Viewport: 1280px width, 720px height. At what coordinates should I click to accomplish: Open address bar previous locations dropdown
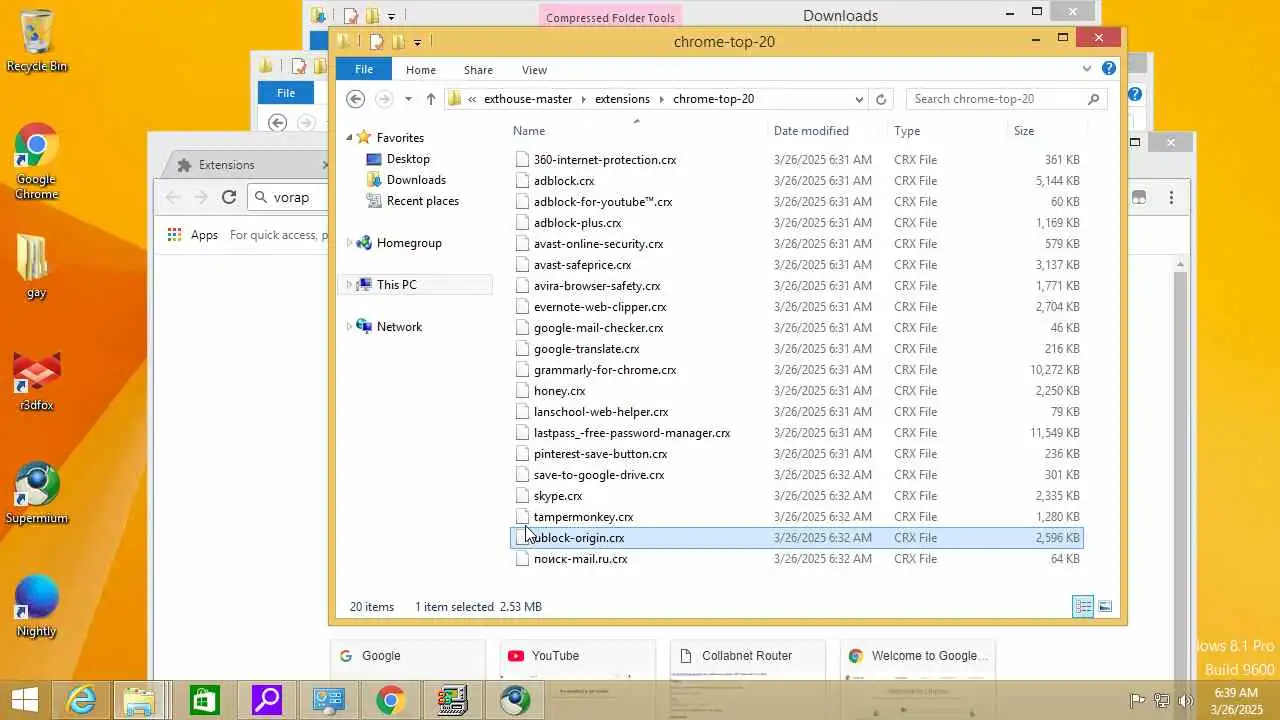click(859, 99)
